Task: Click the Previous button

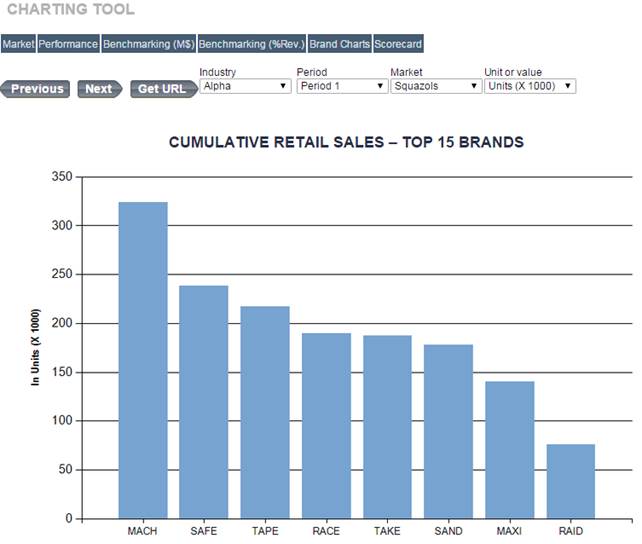Action: coord(36,89)
